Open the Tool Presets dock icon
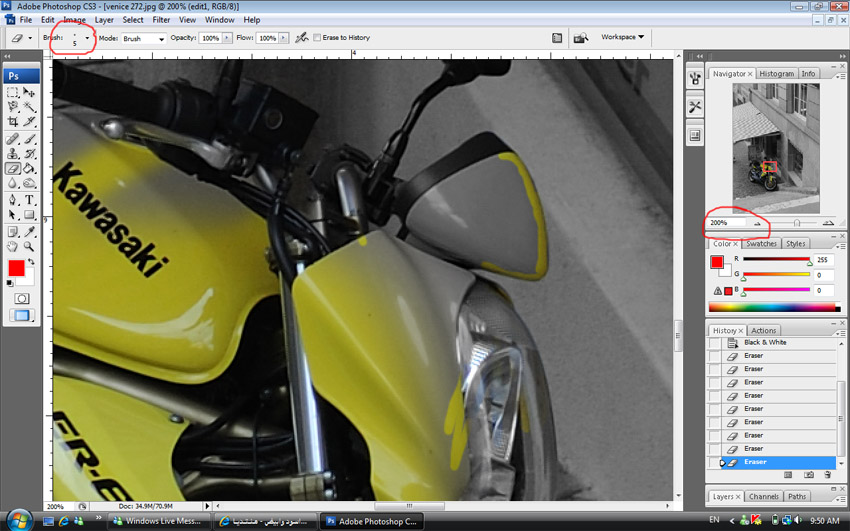The image size is (850, 531). (x=695, y=107)
